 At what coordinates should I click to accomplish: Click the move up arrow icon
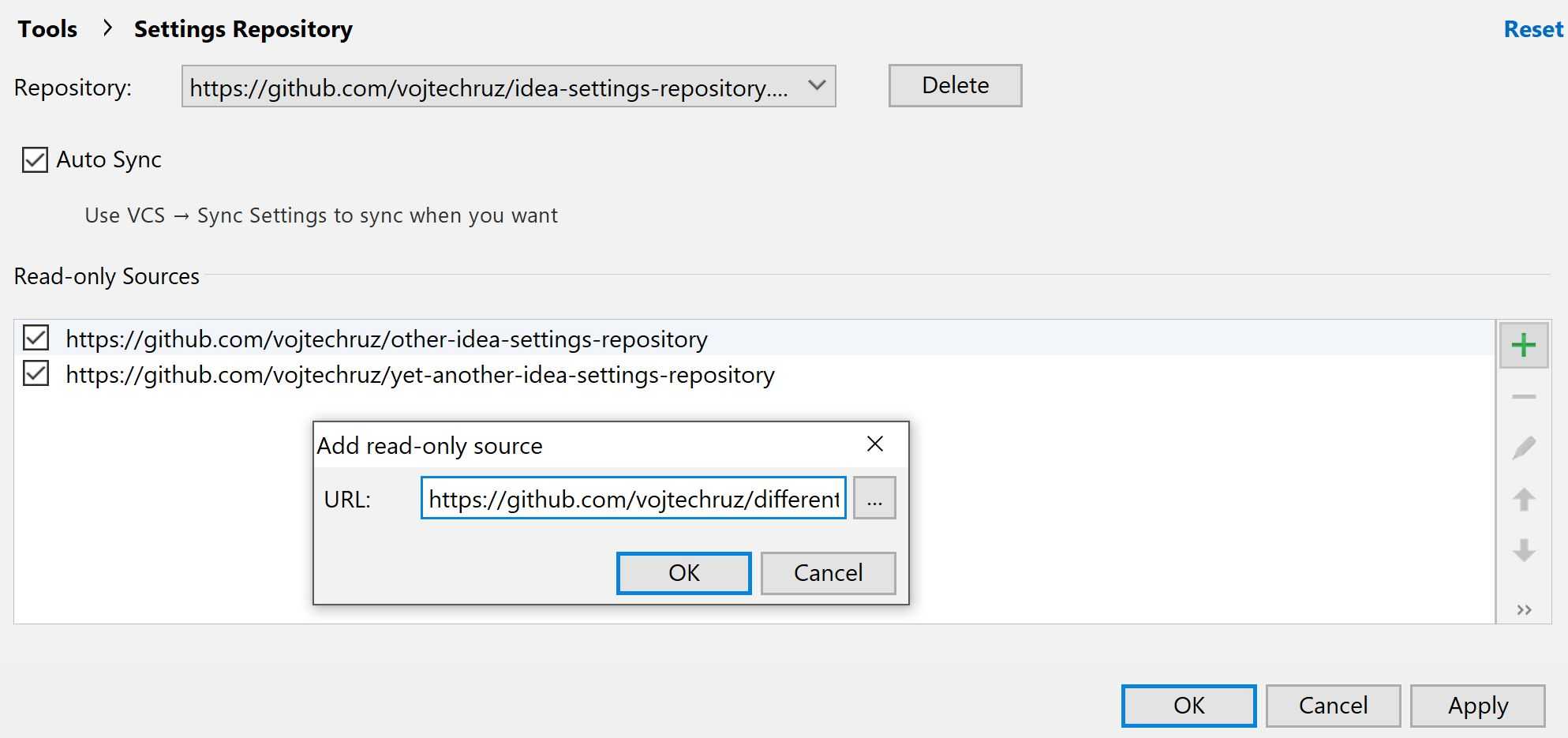tap(1523, 499)
